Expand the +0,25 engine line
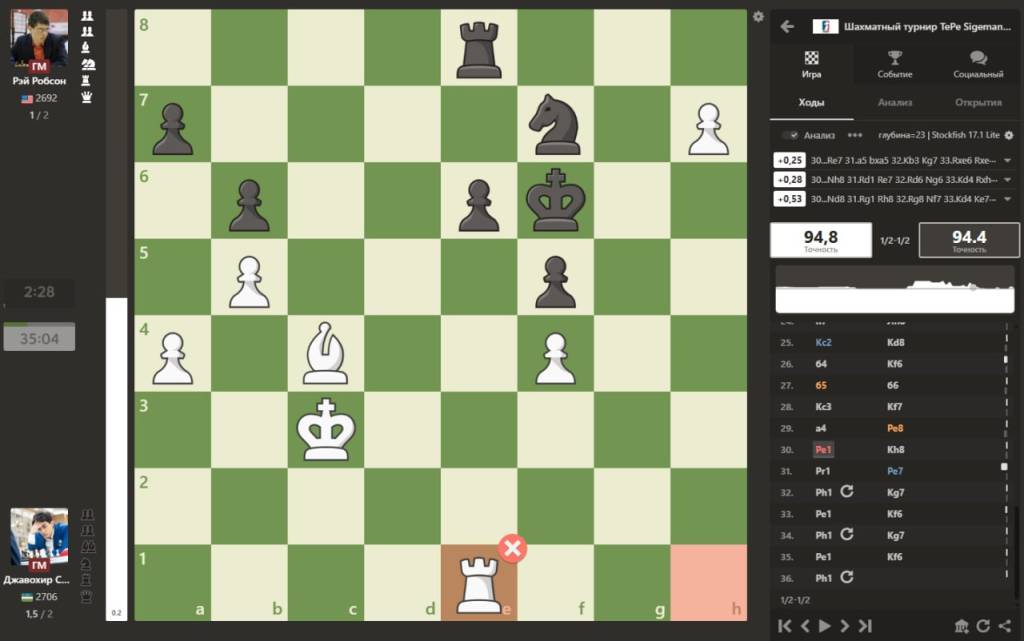 coord(1007,161)
